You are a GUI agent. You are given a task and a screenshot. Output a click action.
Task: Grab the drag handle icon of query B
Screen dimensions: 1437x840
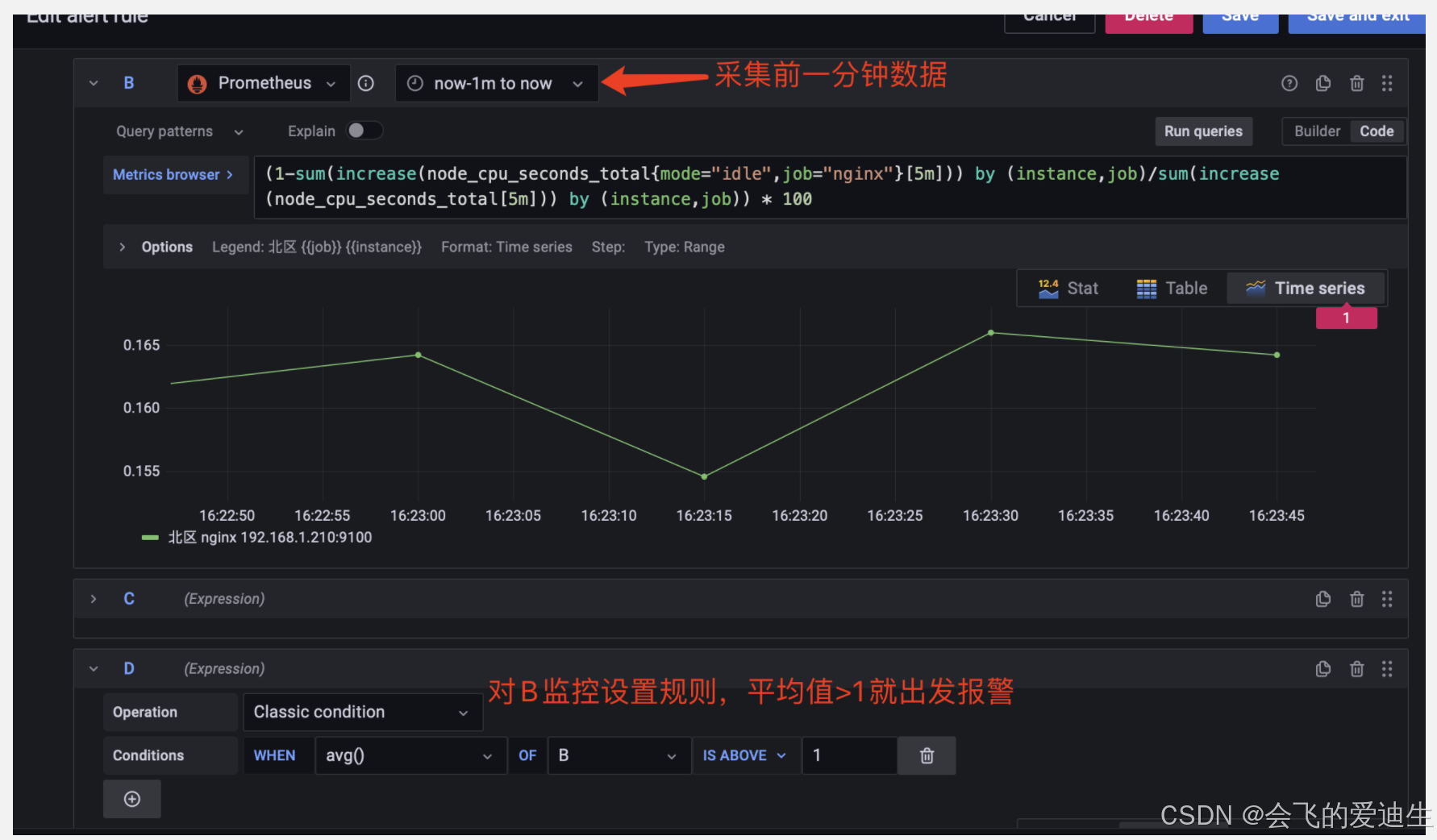pyautogui.click(x=1387, y=83)
